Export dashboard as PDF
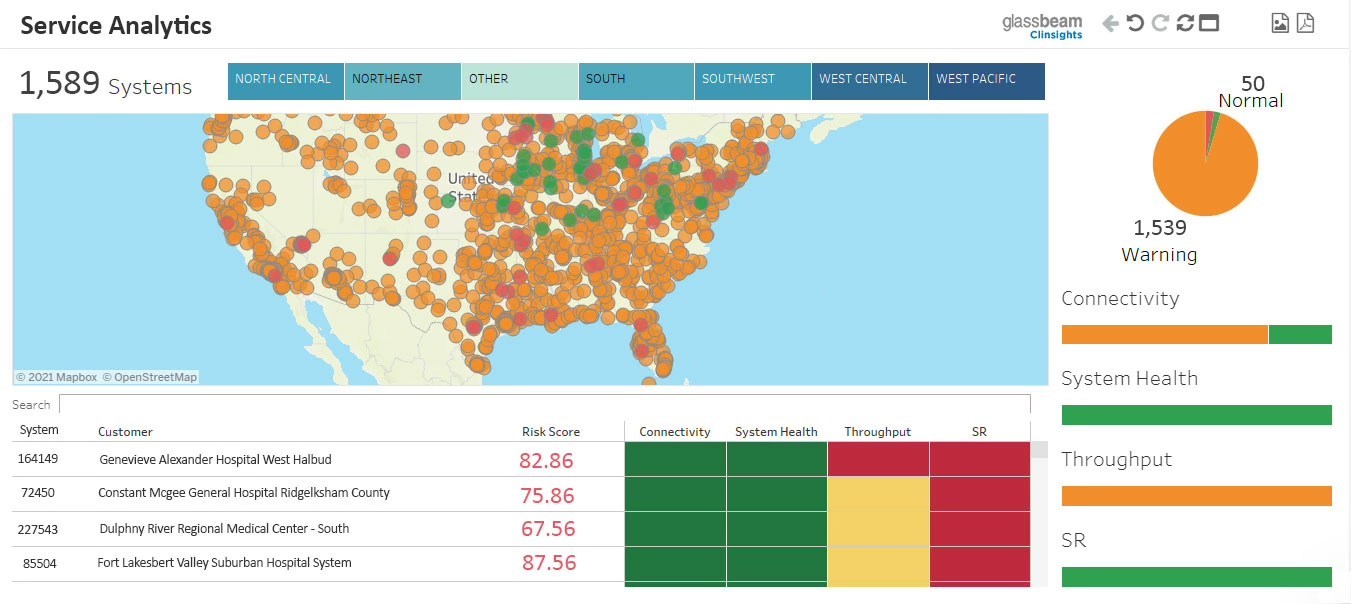The height and width of the screenshot is (604, 1351). [1305, 23]
